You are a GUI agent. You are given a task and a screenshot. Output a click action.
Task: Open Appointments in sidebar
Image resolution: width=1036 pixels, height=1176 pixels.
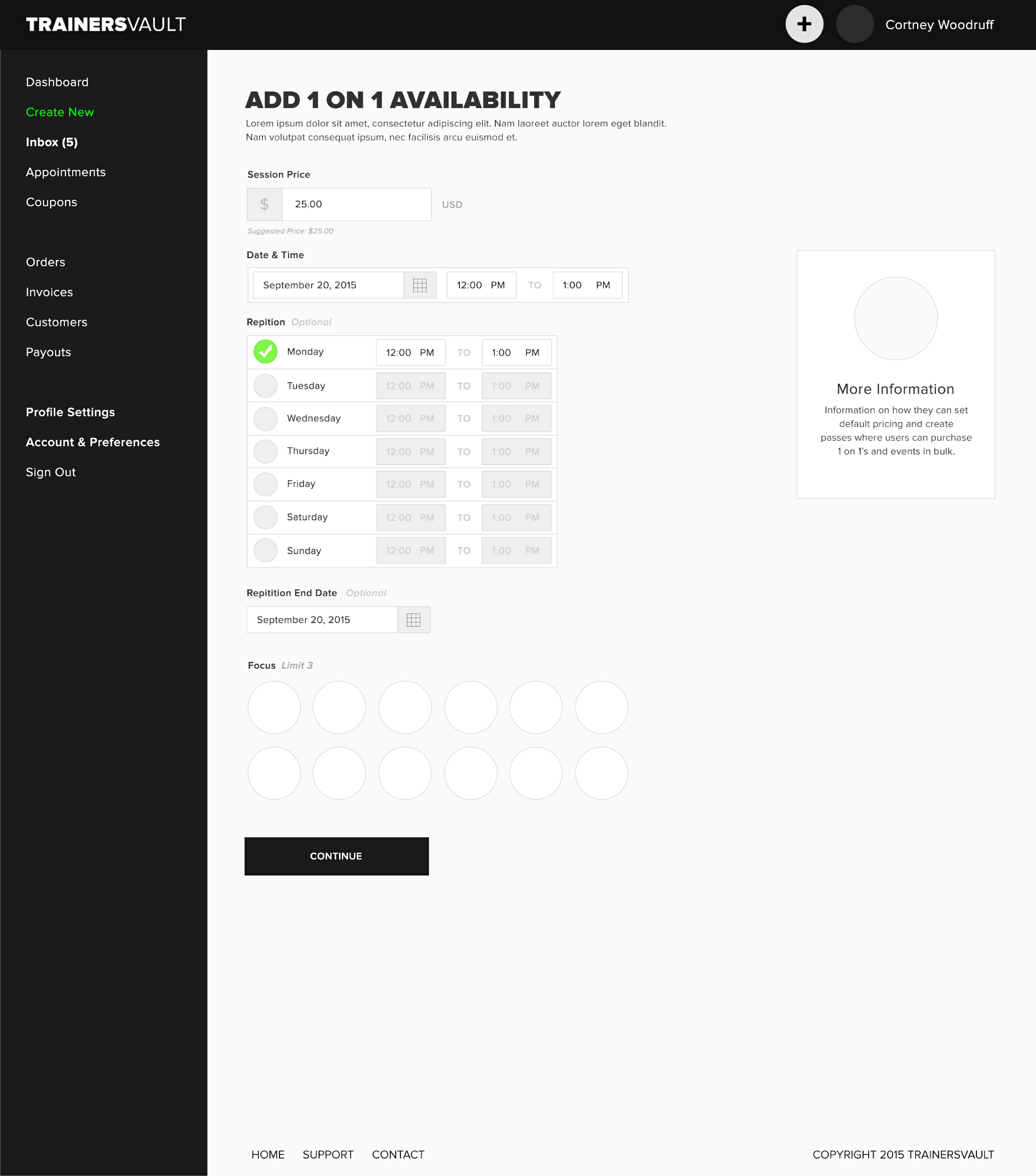click(x=66, y=173)
